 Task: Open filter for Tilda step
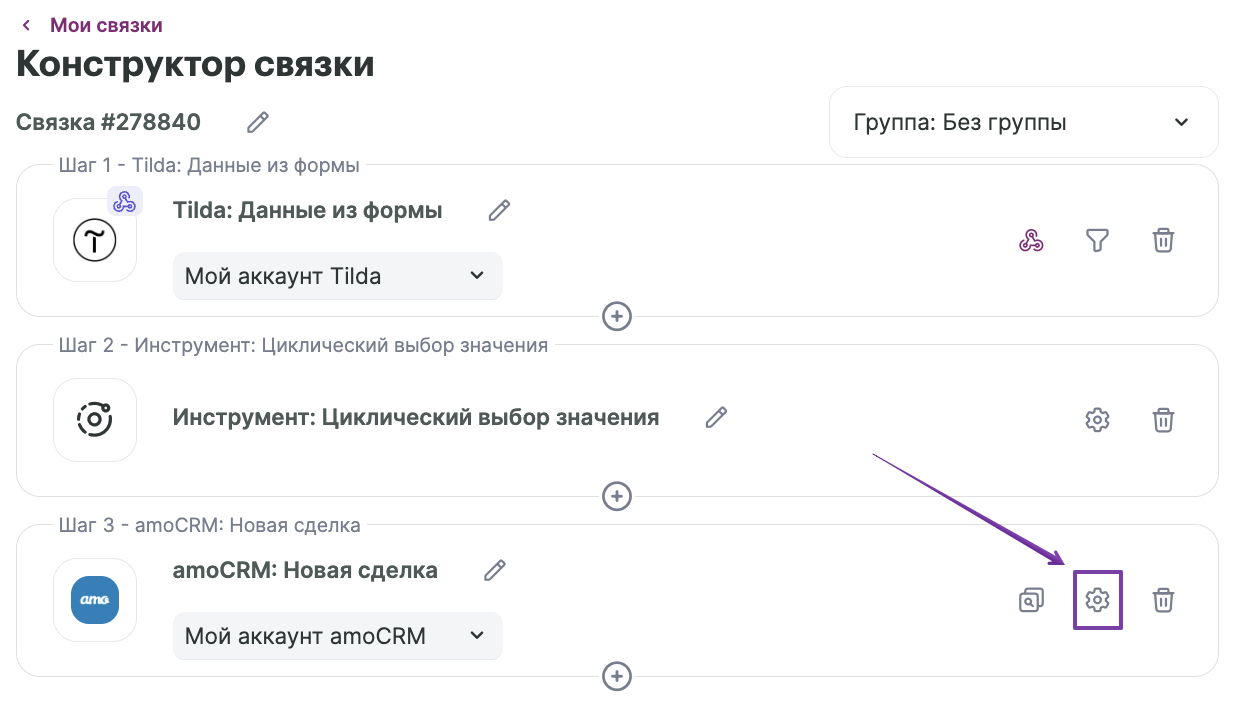(1098, 241)
